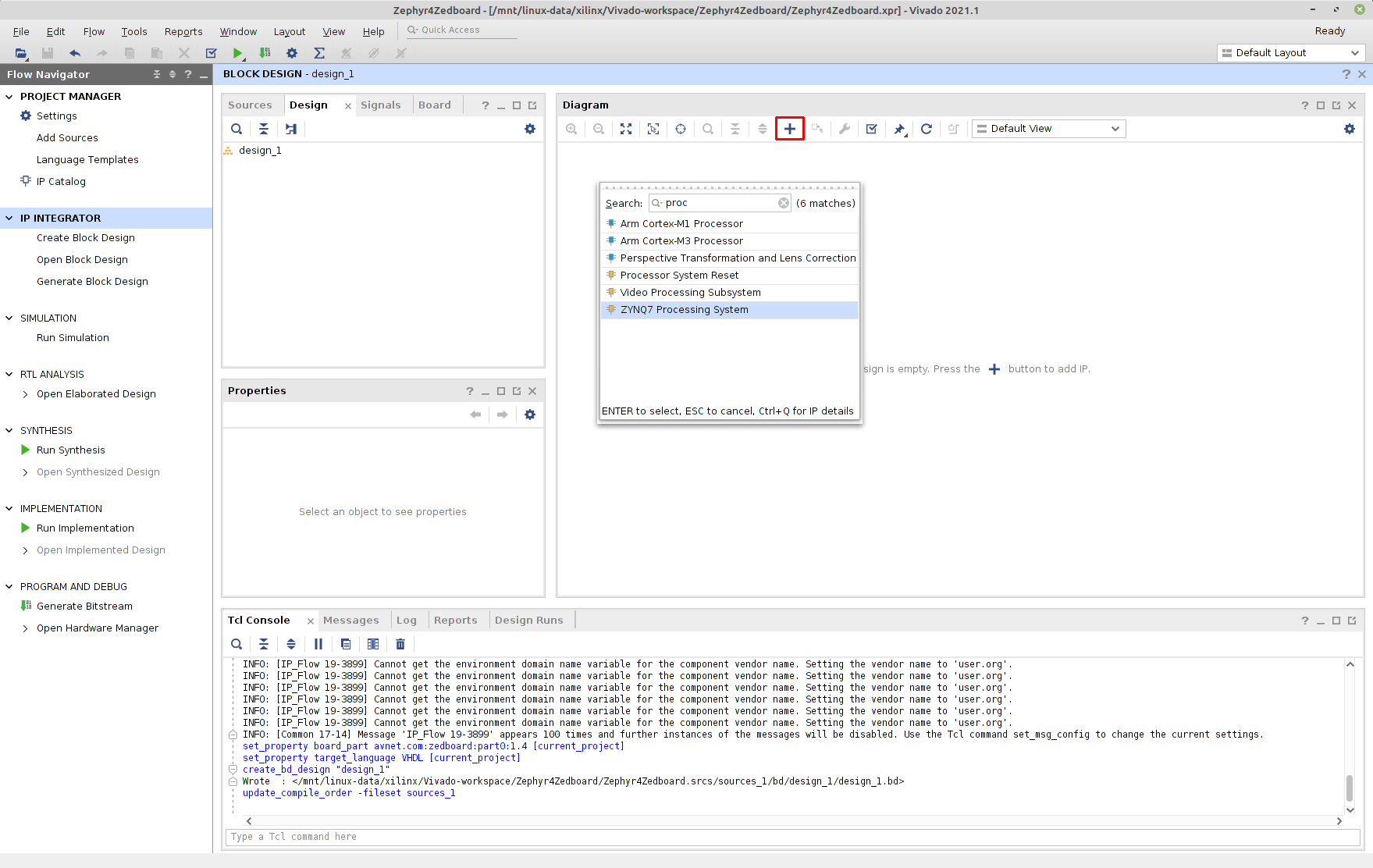This screenshot has height=868, width=1373.
Task: Switch to the Sources tab
Action: pos(250,105)
